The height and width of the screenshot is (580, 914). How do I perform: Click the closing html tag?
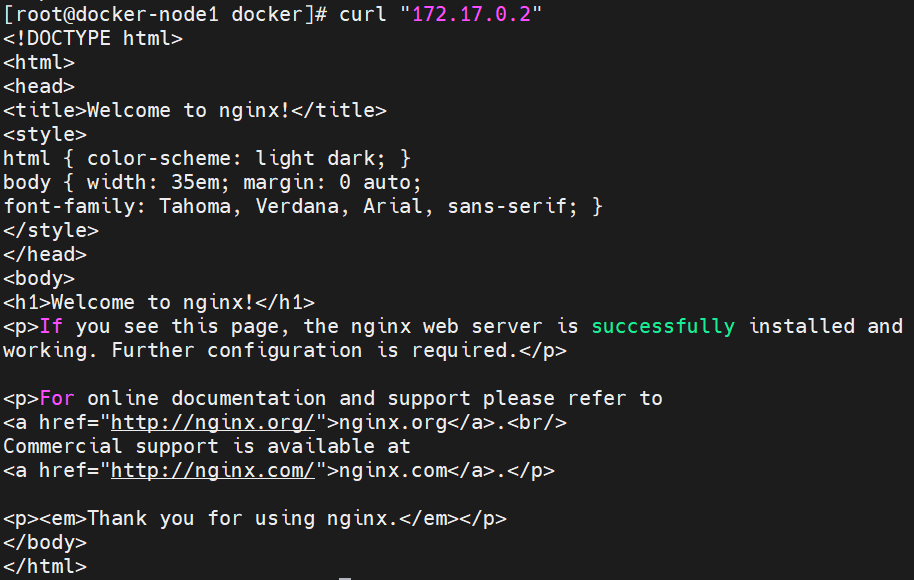point(45,566)
